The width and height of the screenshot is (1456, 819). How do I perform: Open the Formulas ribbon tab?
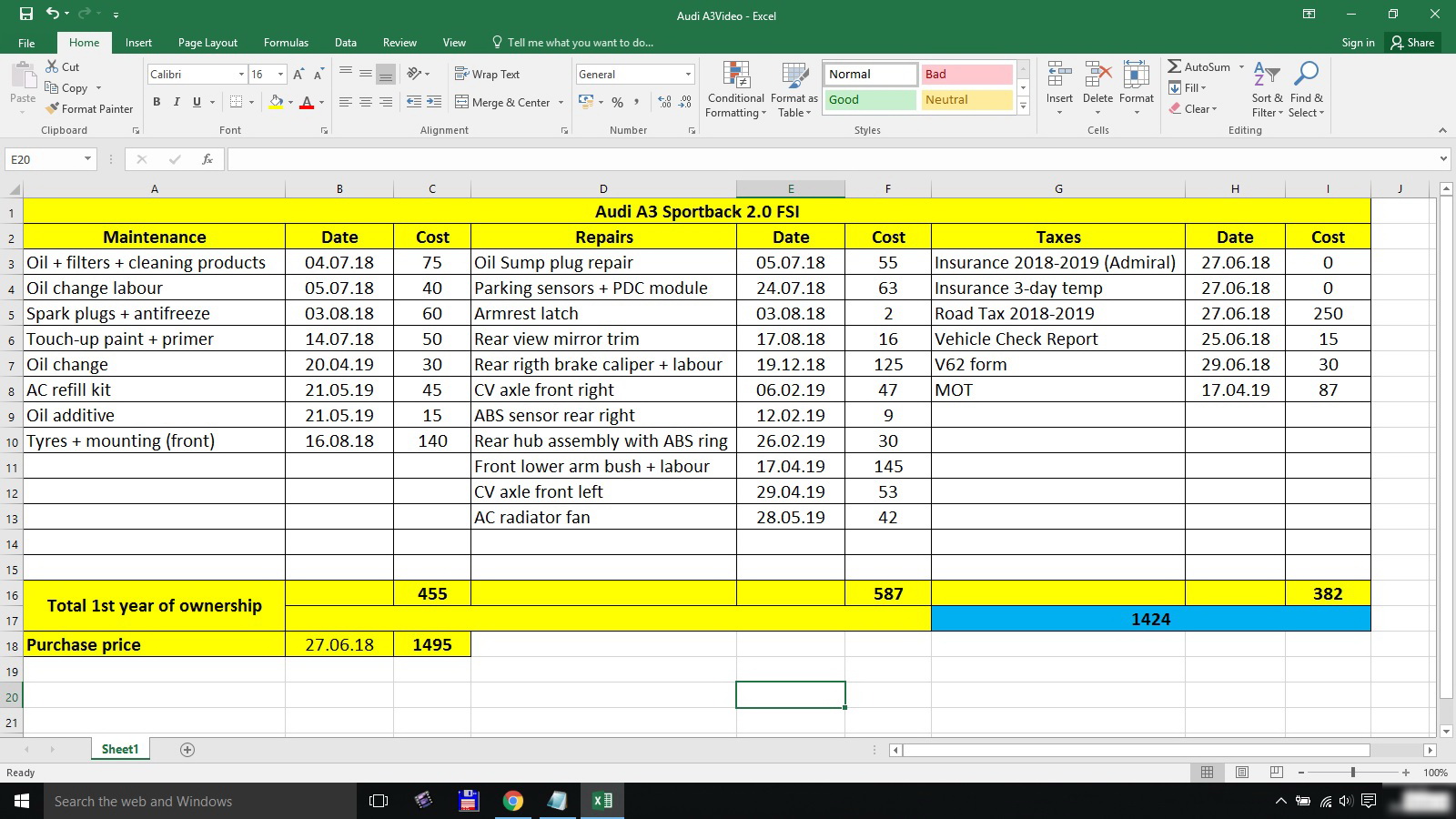[x=286, y=43]
